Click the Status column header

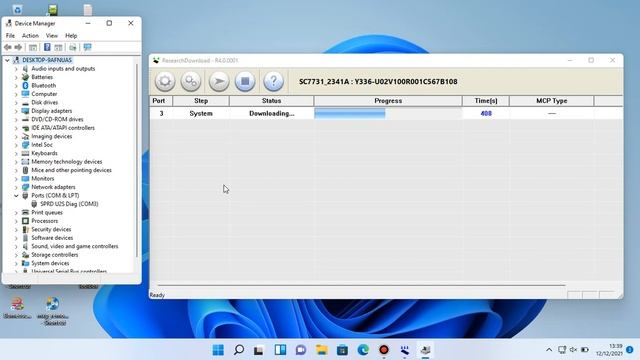point(271,101)
